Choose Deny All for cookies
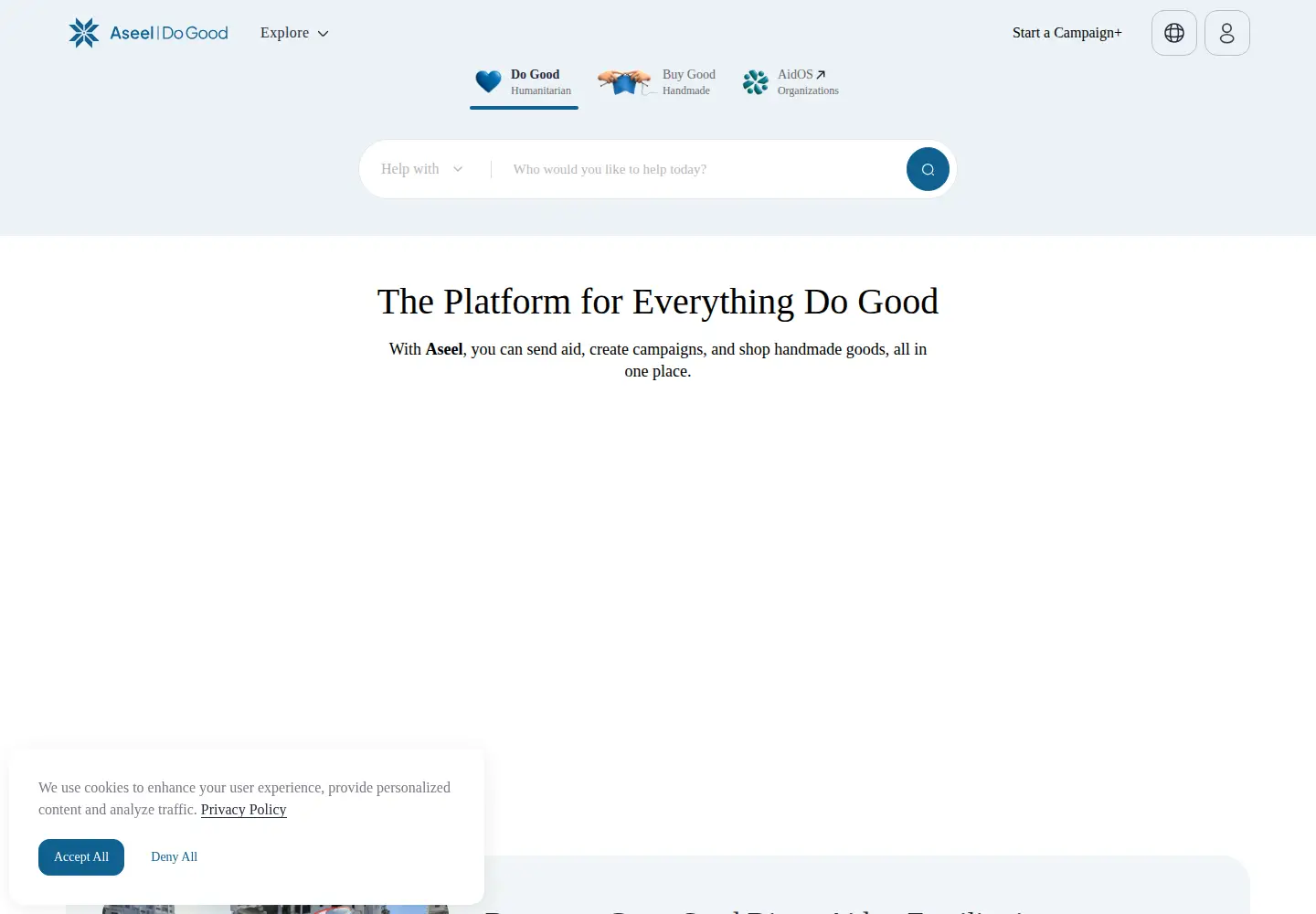Viewport: 1316px width, 914px height. pos(174,857)
